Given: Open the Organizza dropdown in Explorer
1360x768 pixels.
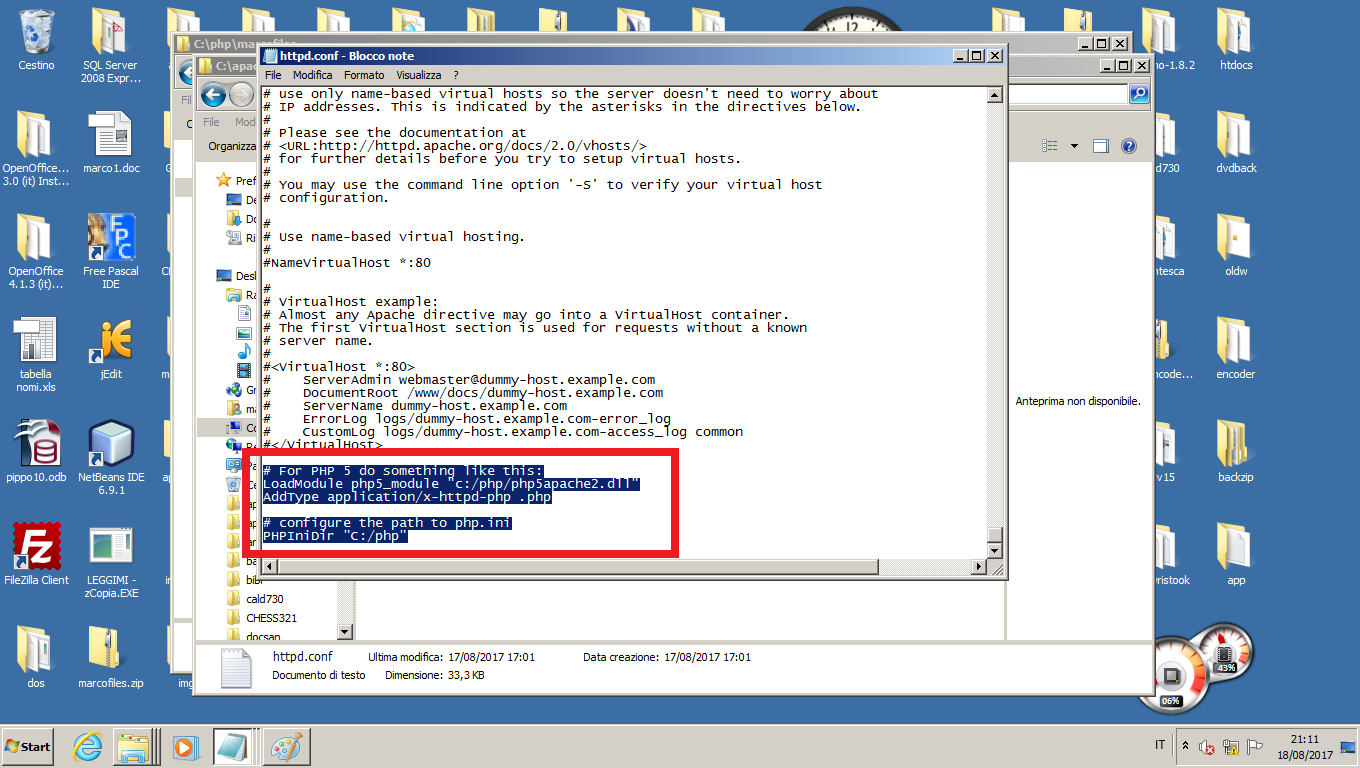Looking at the screenshot, I should pos(232,146).
